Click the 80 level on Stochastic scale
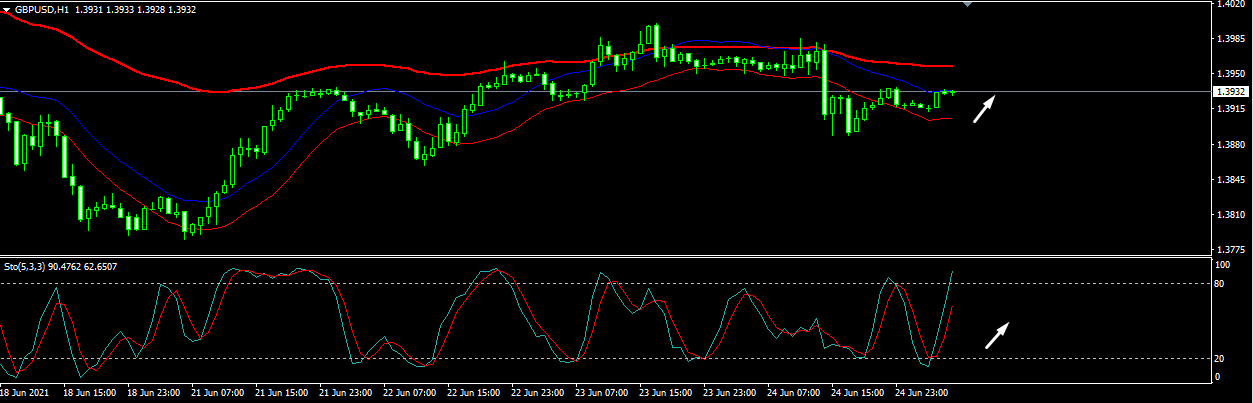 (x=1221, y=284)
